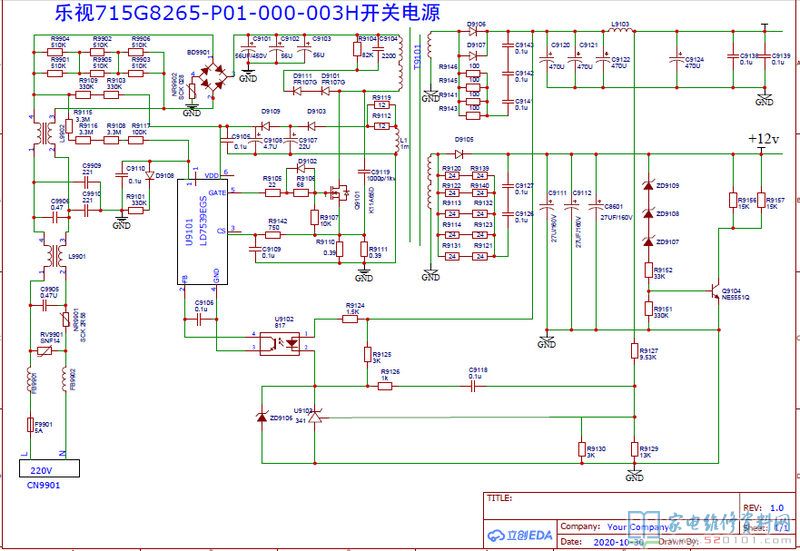This screenshot has width=800, height=551.
Task: Click the R9129 13K resistor symbol
Action: pos(634,449)
